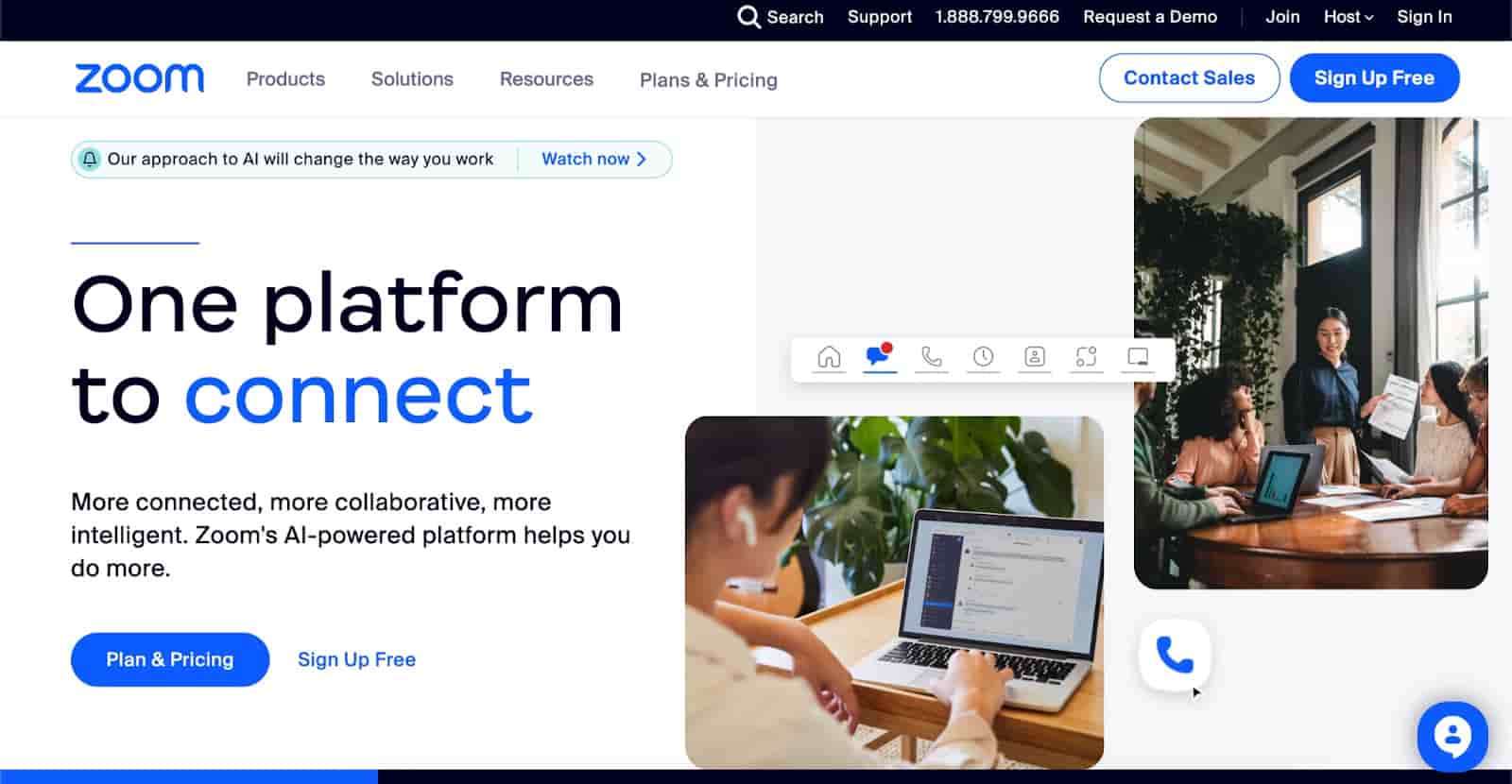Open the Products menu
1512x784 pixels.
tap(285, 79)
